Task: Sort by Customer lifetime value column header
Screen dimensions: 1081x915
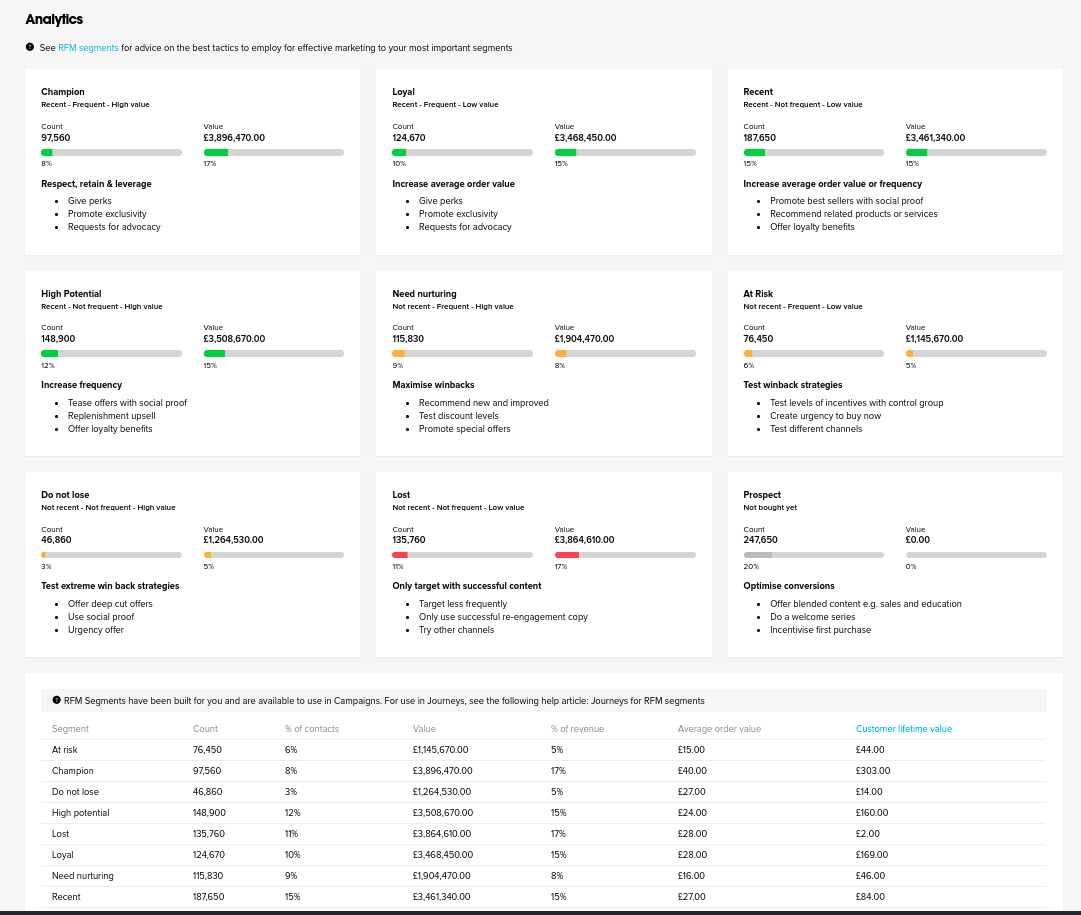Action: tap(903, 729)
